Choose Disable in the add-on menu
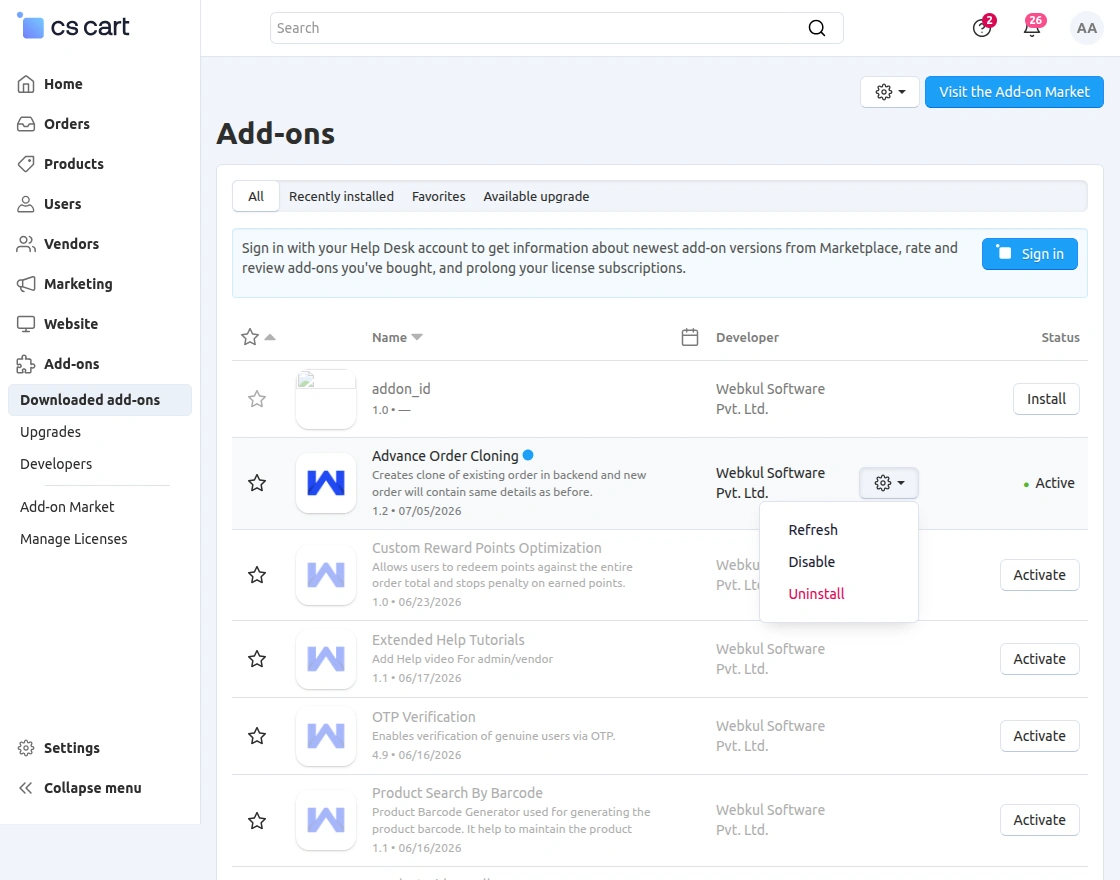This screenshot has height=880, width=1120. pos(811,561)
